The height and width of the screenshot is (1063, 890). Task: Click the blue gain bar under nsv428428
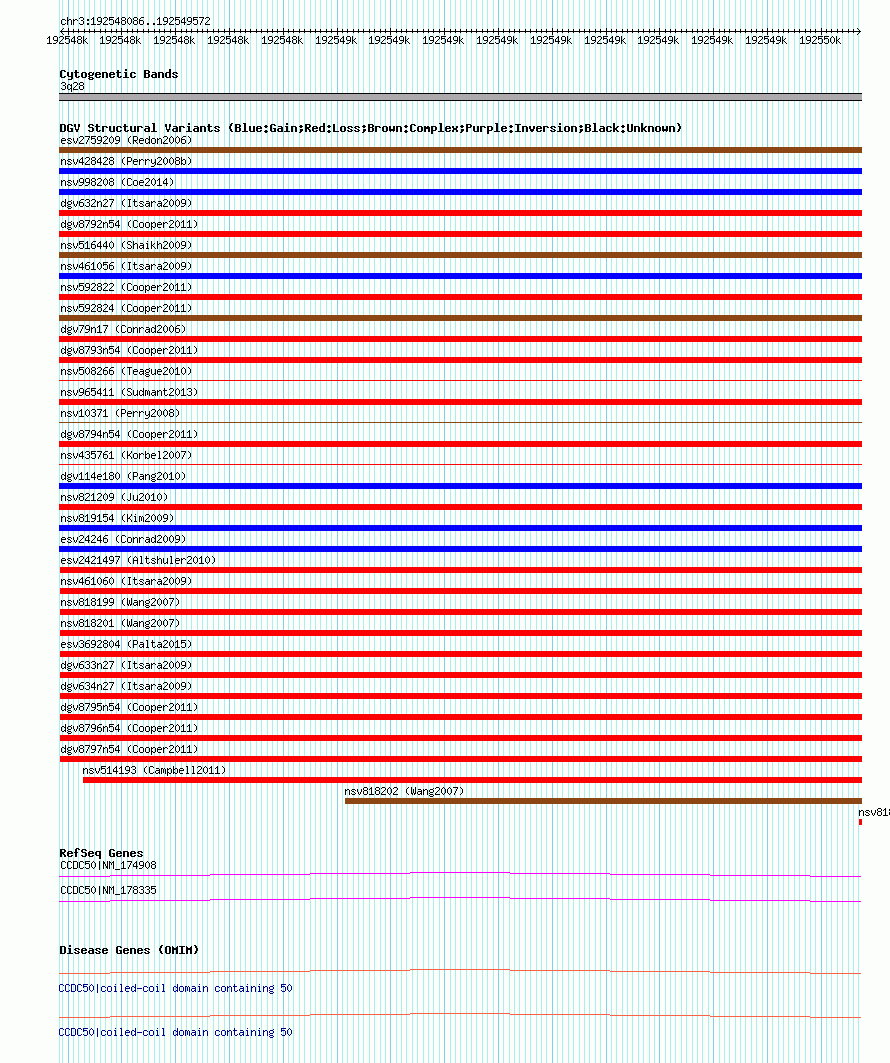[x=460, y=171]
